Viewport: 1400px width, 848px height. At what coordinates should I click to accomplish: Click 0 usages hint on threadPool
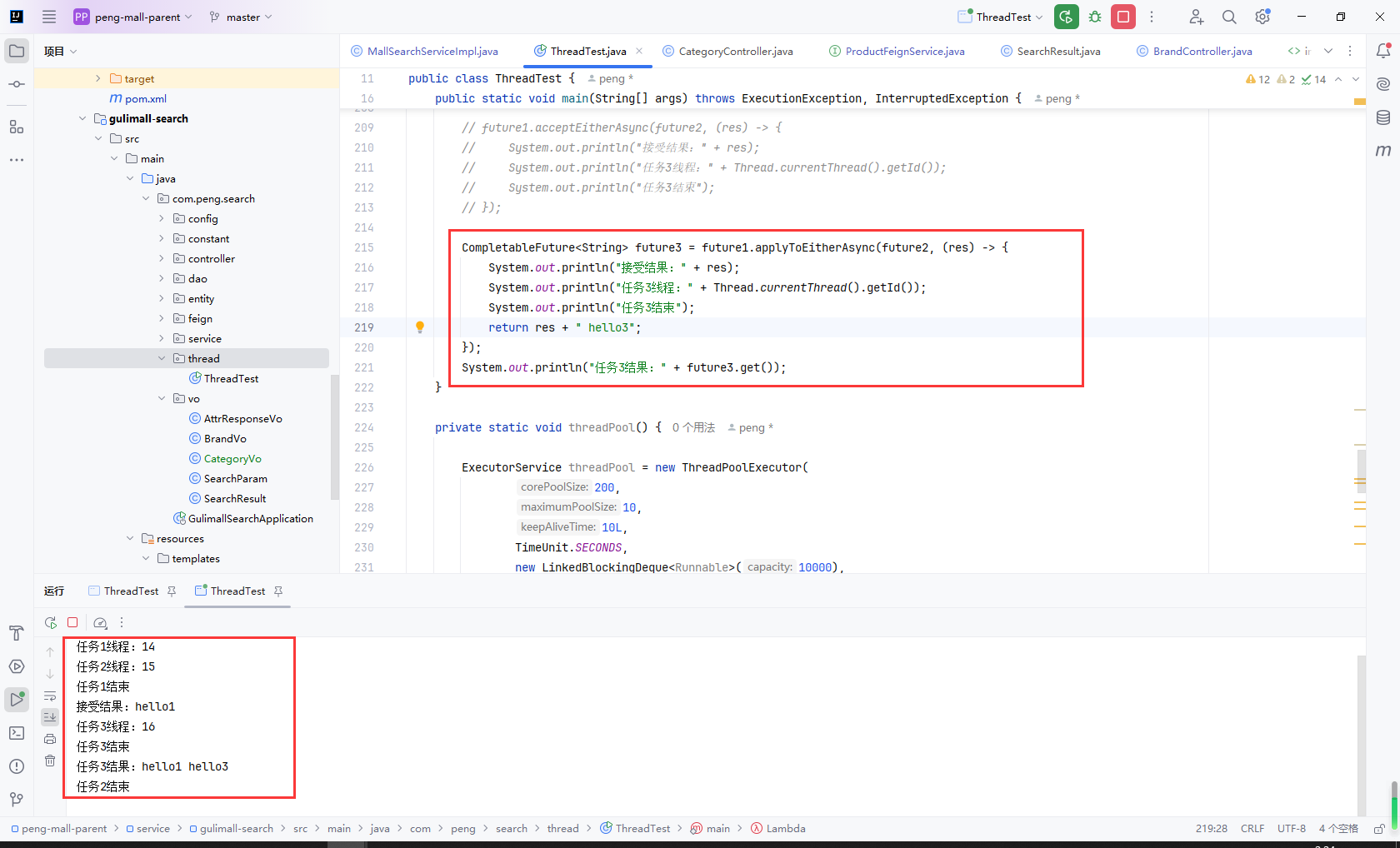pyautogui.click(x=693, y=427)
